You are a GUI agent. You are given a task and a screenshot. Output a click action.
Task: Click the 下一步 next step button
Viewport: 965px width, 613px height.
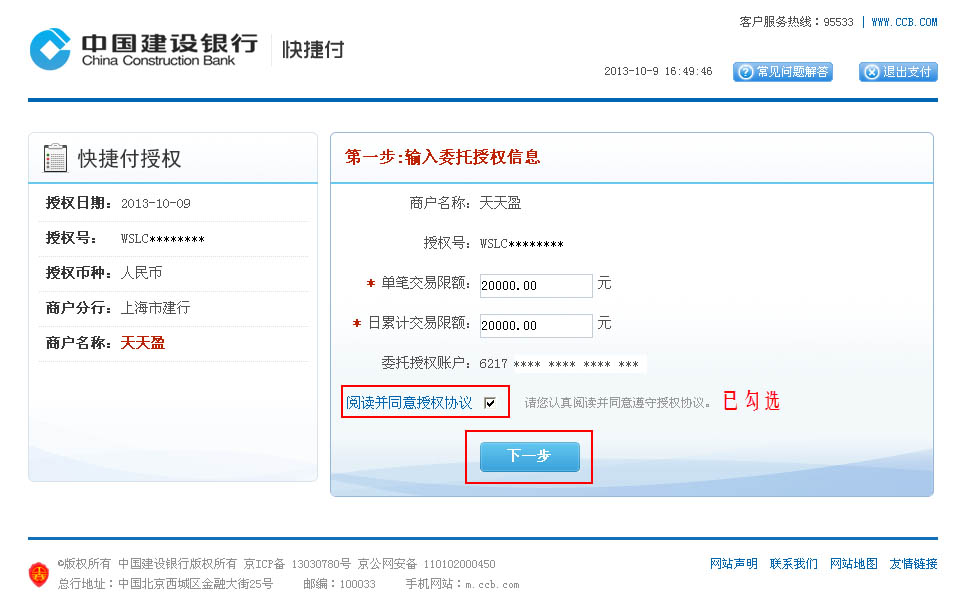coord(529,456)
